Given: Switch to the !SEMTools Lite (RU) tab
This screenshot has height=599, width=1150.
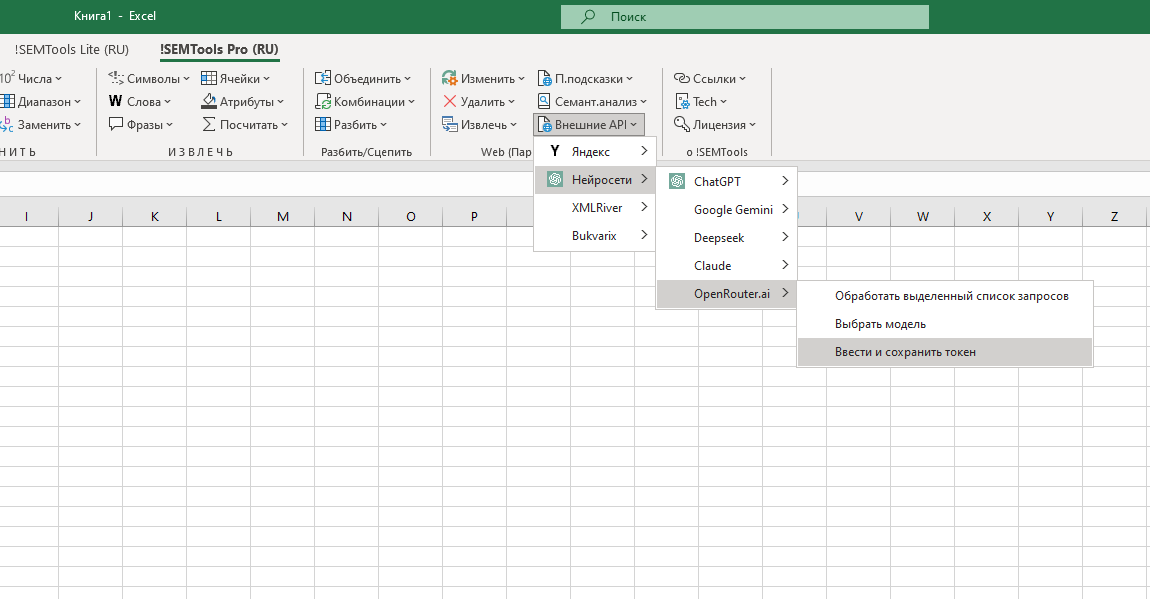Looking at the screenshot, I should pos(72,49).
